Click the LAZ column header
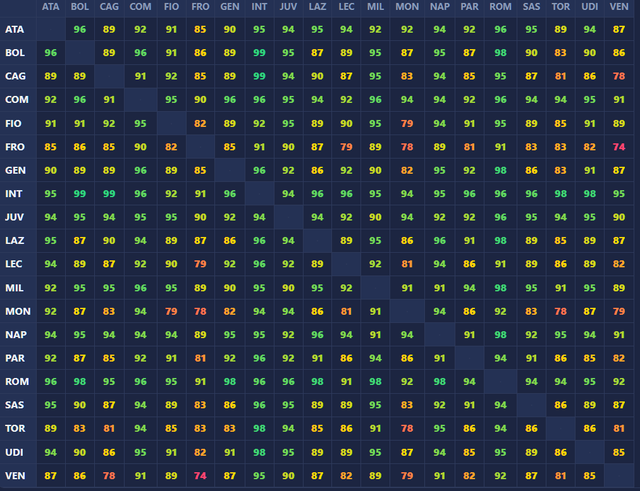 [x=317, y=7]
